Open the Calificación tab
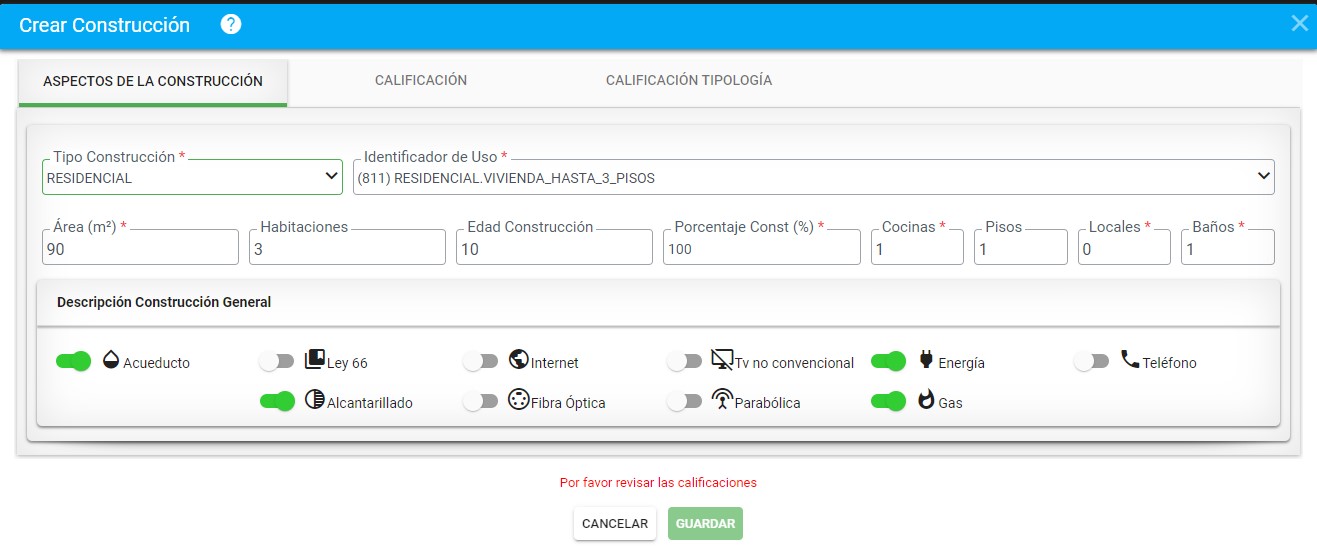 point(421,80)
